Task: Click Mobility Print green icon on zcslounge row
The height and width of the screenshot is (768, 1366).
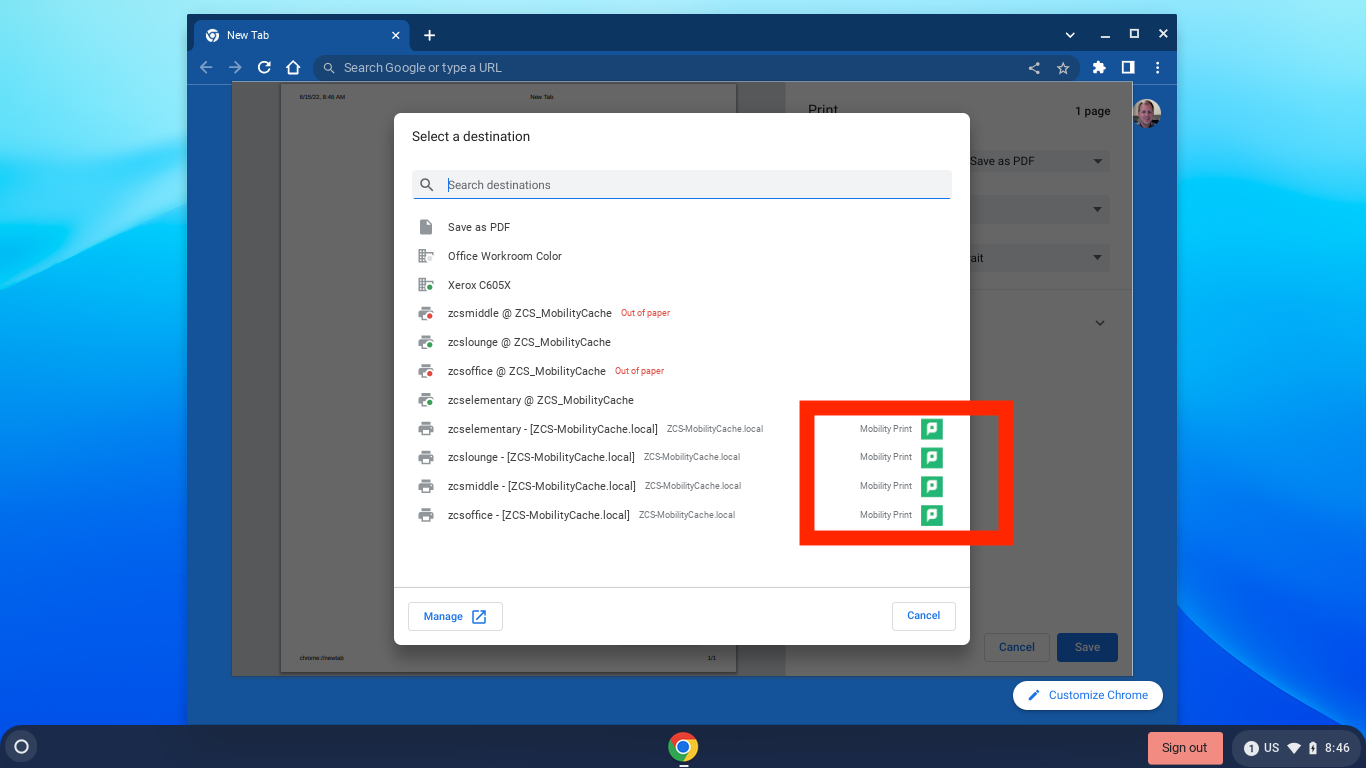Action: pyautogui.click(x=932, y=458)
